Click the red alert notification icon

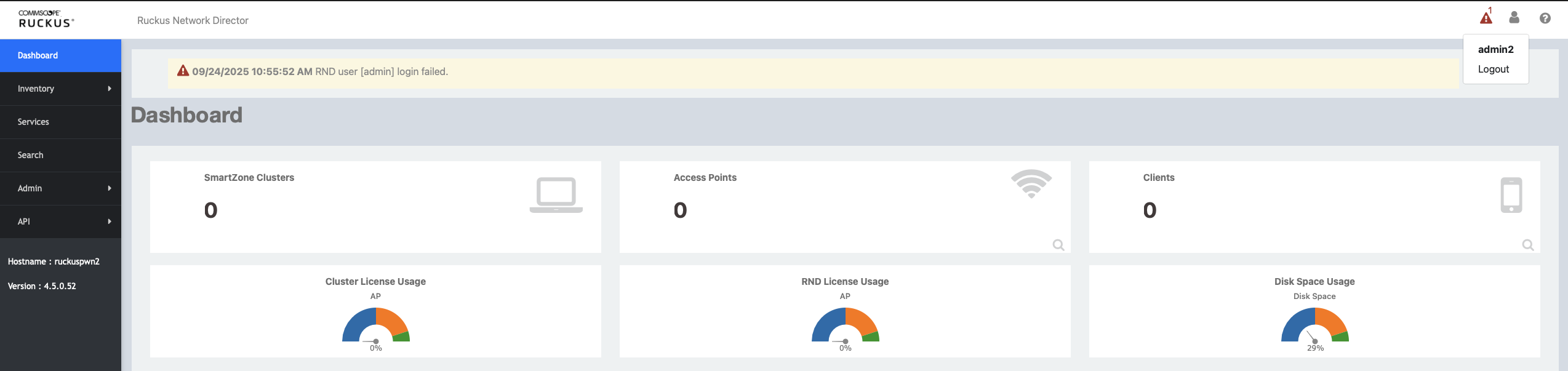point(1486,18)
